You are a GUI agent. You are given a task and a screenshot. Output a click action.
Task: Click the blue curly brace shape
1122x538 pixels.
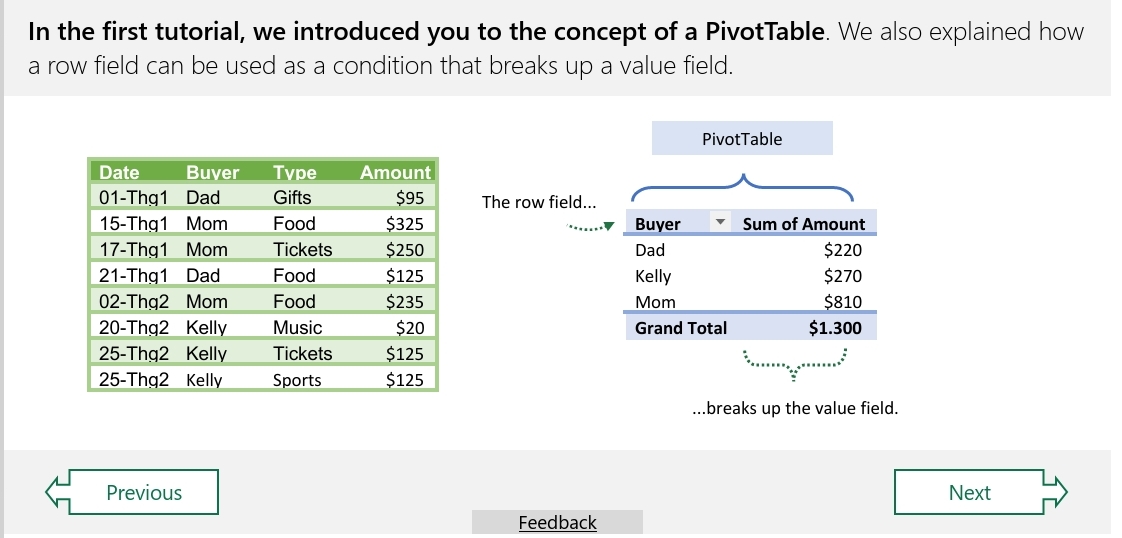click(x=742, y=187)
